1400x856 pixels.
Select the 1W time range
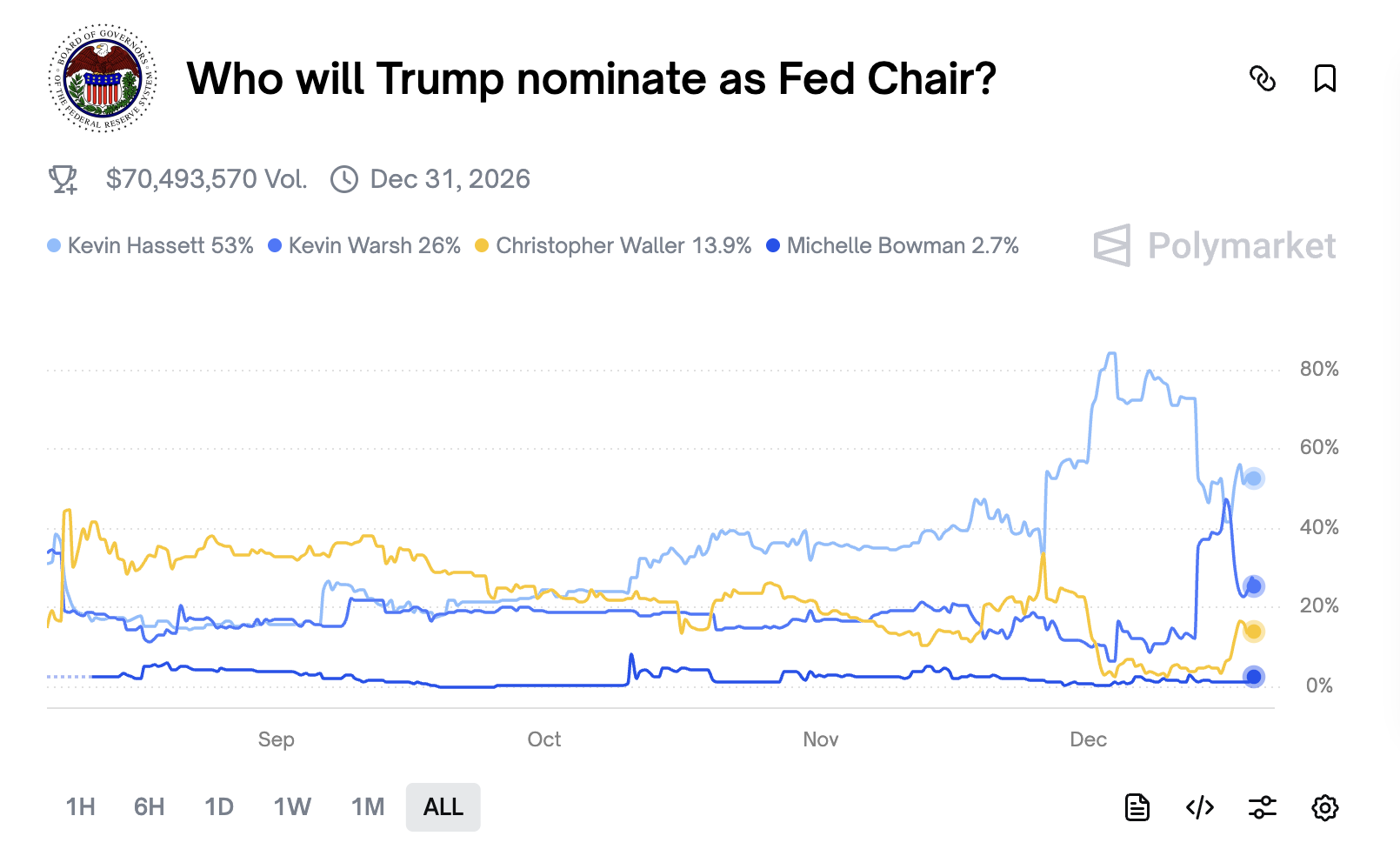point(292,807)
